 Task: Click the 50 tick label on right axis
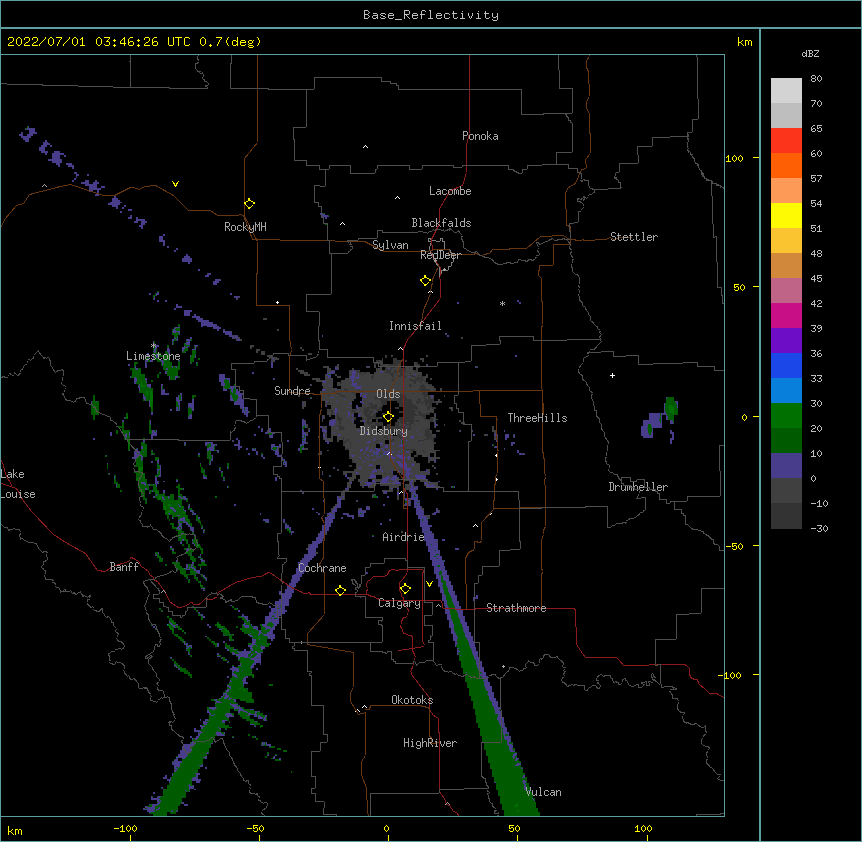[739, 287]
